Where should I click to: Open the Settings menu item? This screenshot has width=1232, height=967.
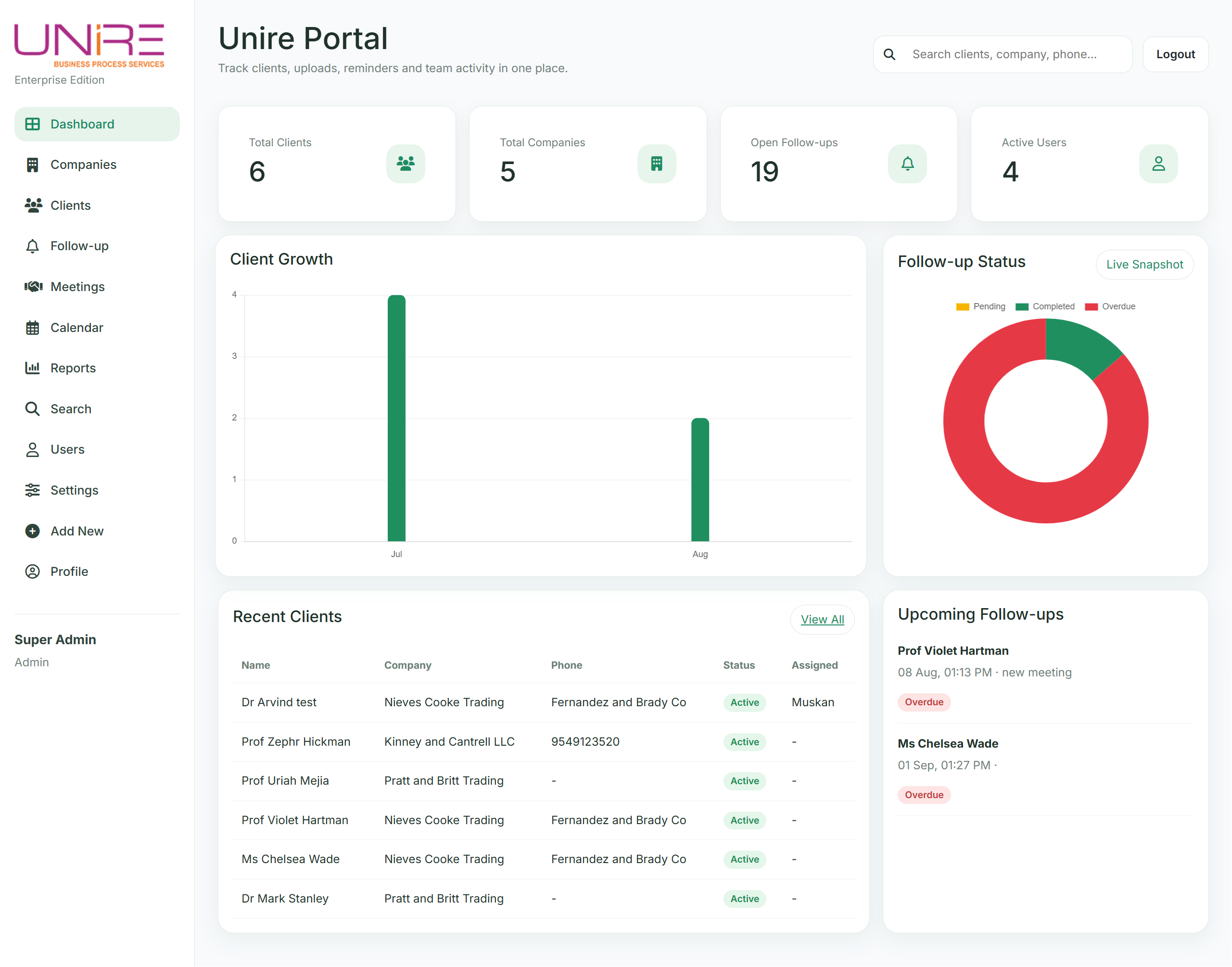click(97, 490)
